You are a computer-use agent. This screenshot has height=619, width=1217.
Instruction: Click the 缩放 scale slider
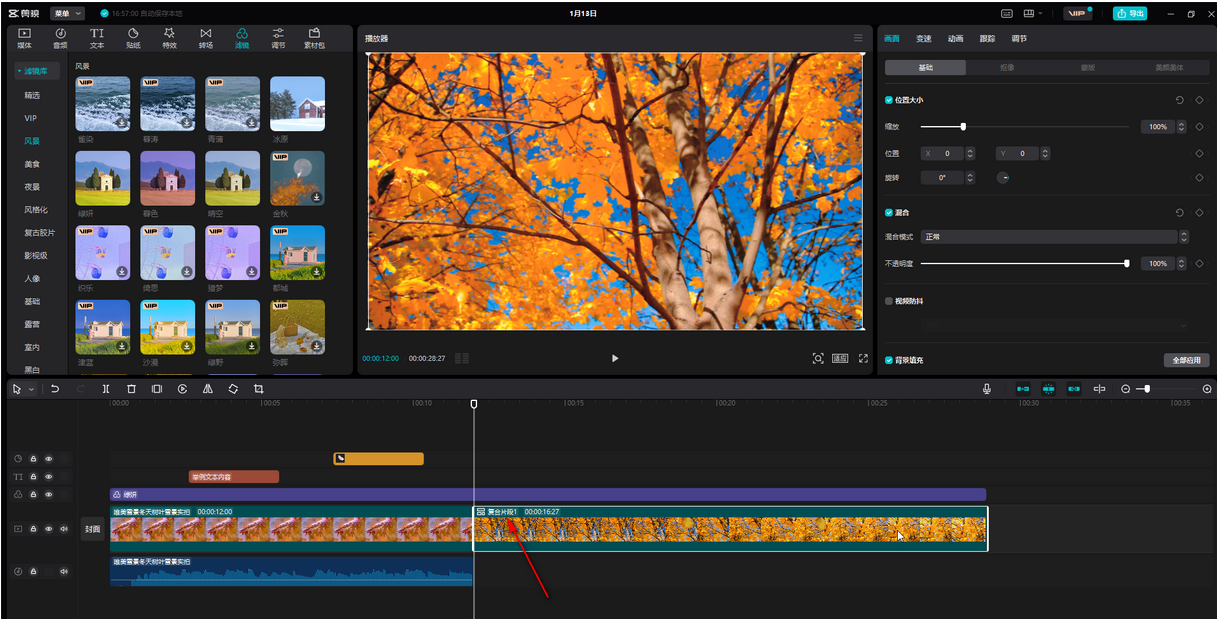pos(1024,127)
